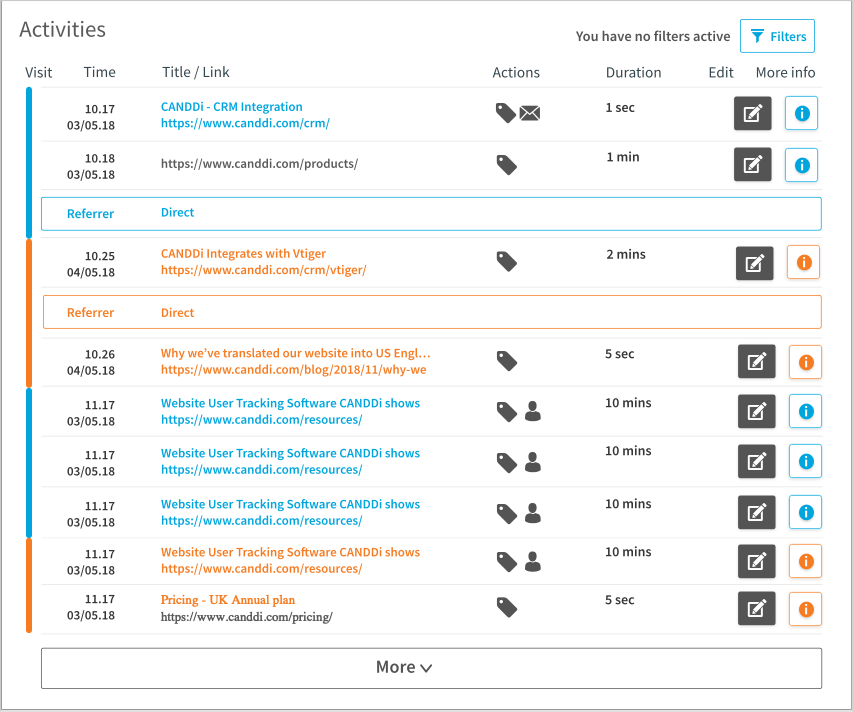Edit the CANDDi Integrates with Vtiger activity

pyautogui.click(x=755, y=263)
